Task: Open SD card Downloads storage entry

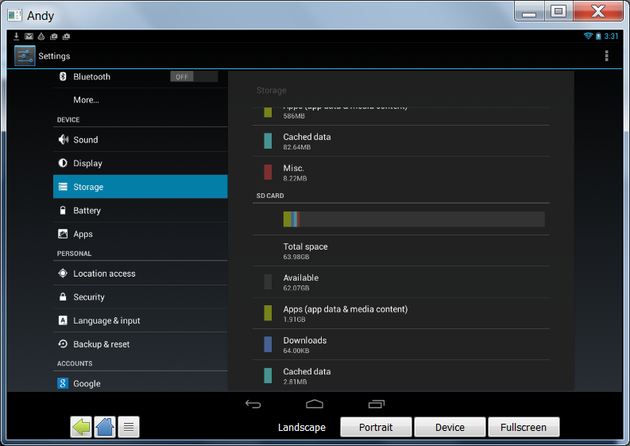Action: click(x=401, y=344)
